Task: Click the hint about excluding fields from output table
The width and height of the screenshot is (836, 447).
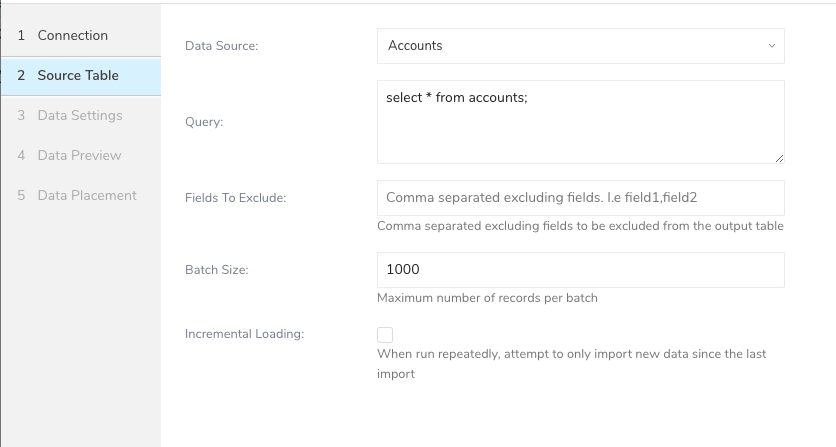Action: pos(580,226)
